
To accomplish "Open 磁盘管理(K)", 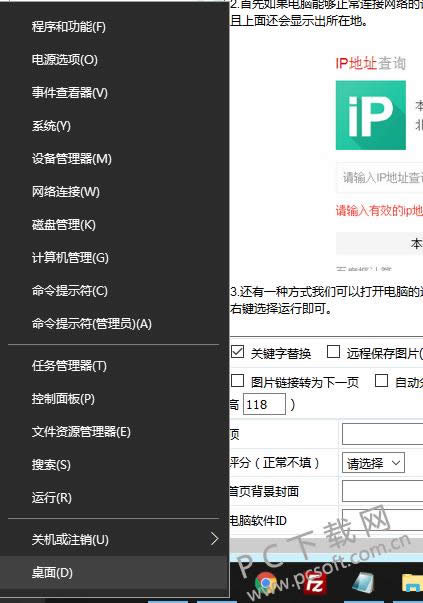I will click(x=115, y=225).
